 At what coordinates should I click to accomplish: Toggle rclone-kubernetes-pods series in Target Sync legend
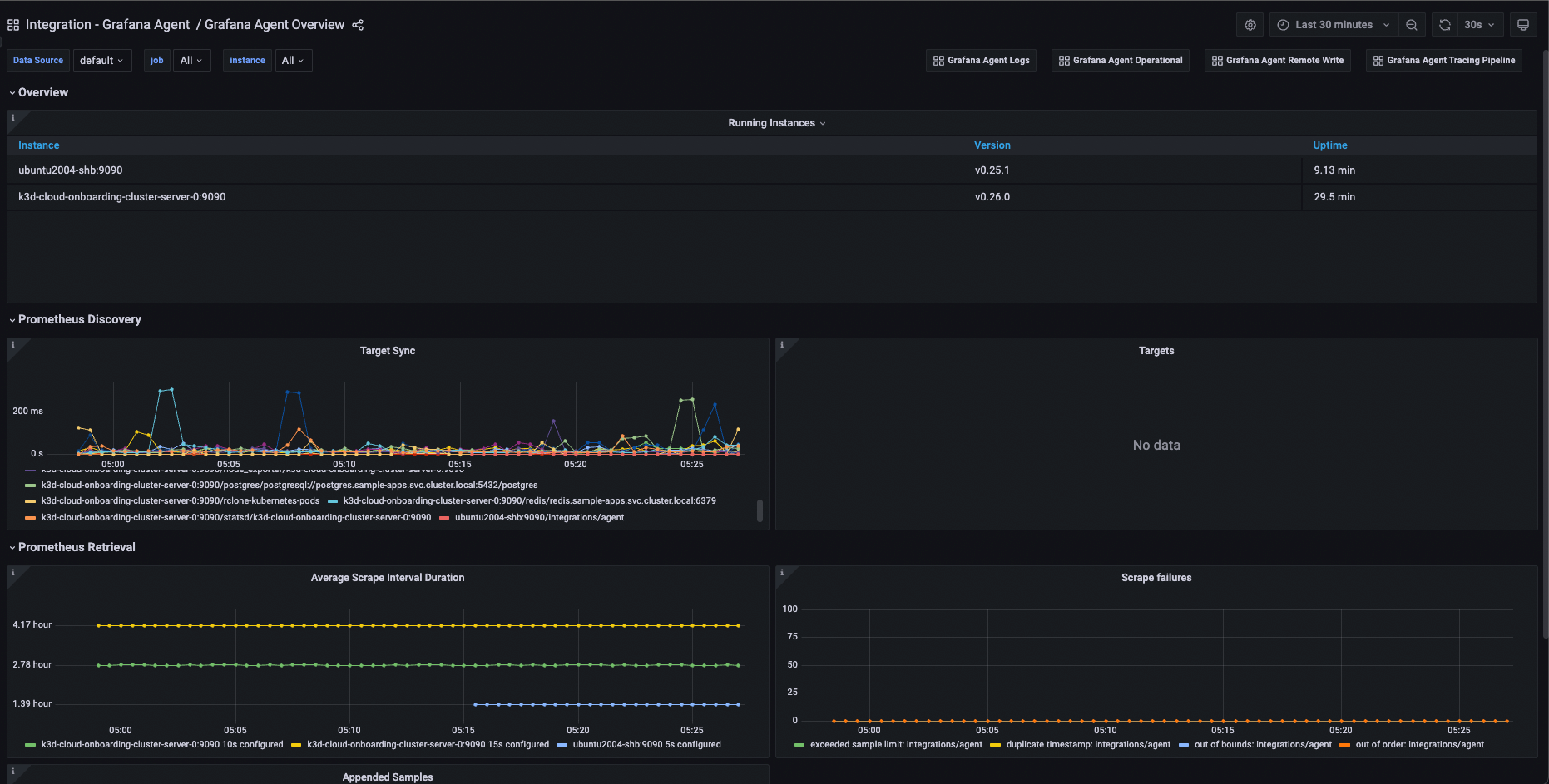[180, 501]
